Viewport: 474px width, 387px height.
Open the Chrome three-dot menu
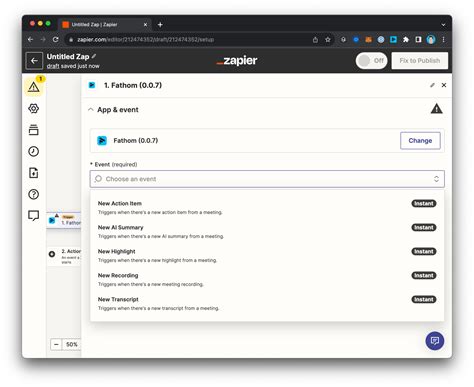click(x=443, y=40)
